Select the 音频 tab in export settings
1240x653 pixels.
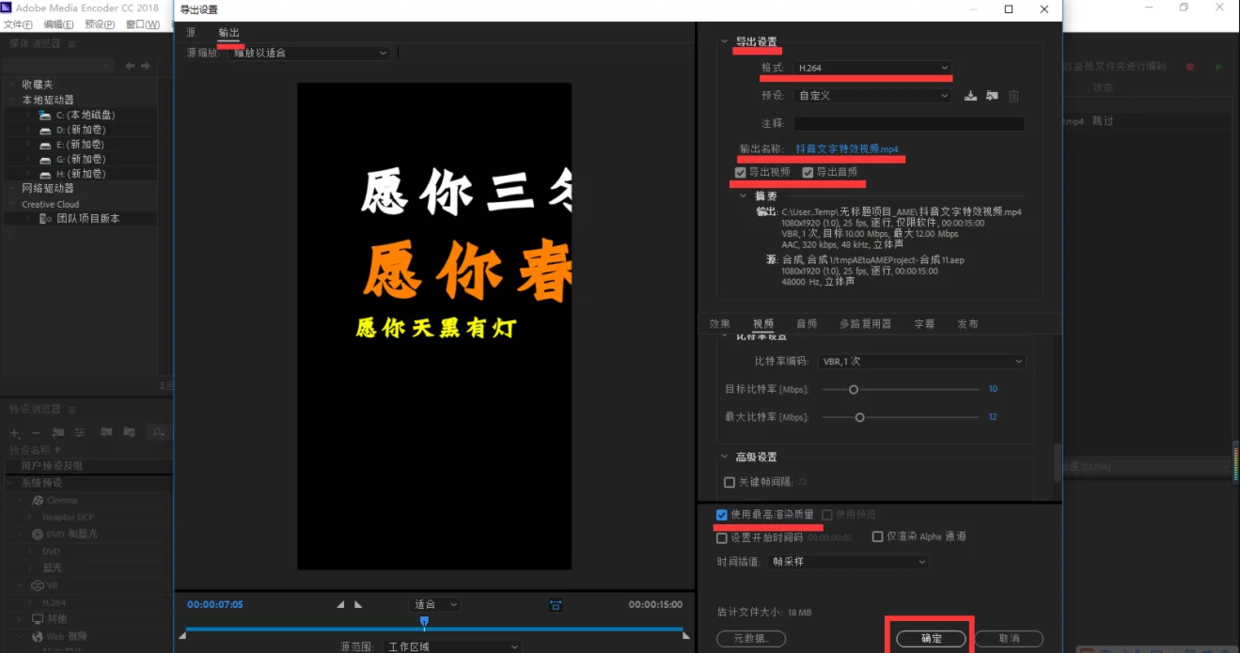click(x=808, y=323)
